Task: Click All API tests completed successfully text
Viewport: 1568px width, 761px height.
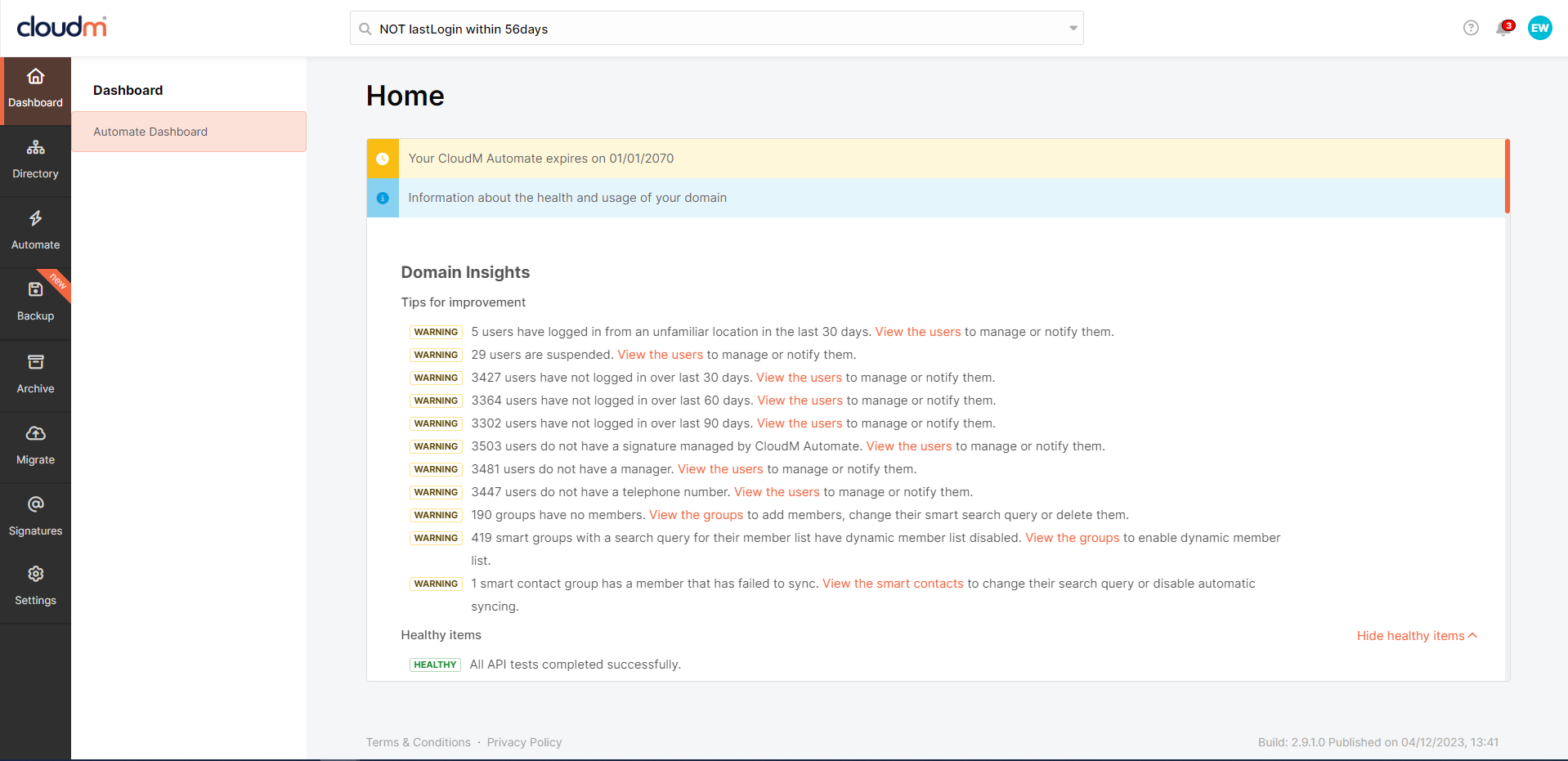Action: tap(576, 665)
